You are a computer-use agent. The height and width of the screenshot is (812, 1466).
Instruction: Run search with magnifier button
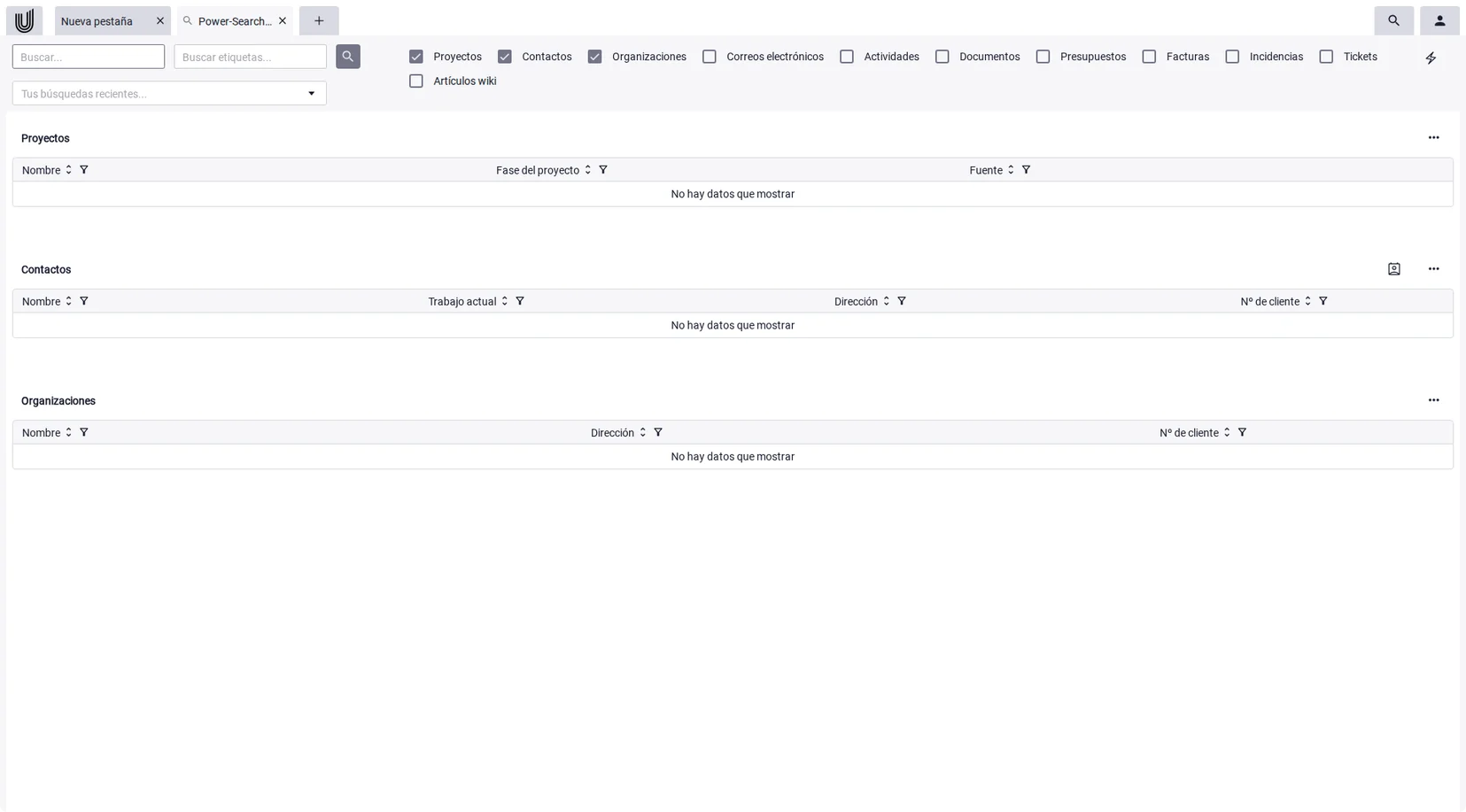click(x=348, y=57)
